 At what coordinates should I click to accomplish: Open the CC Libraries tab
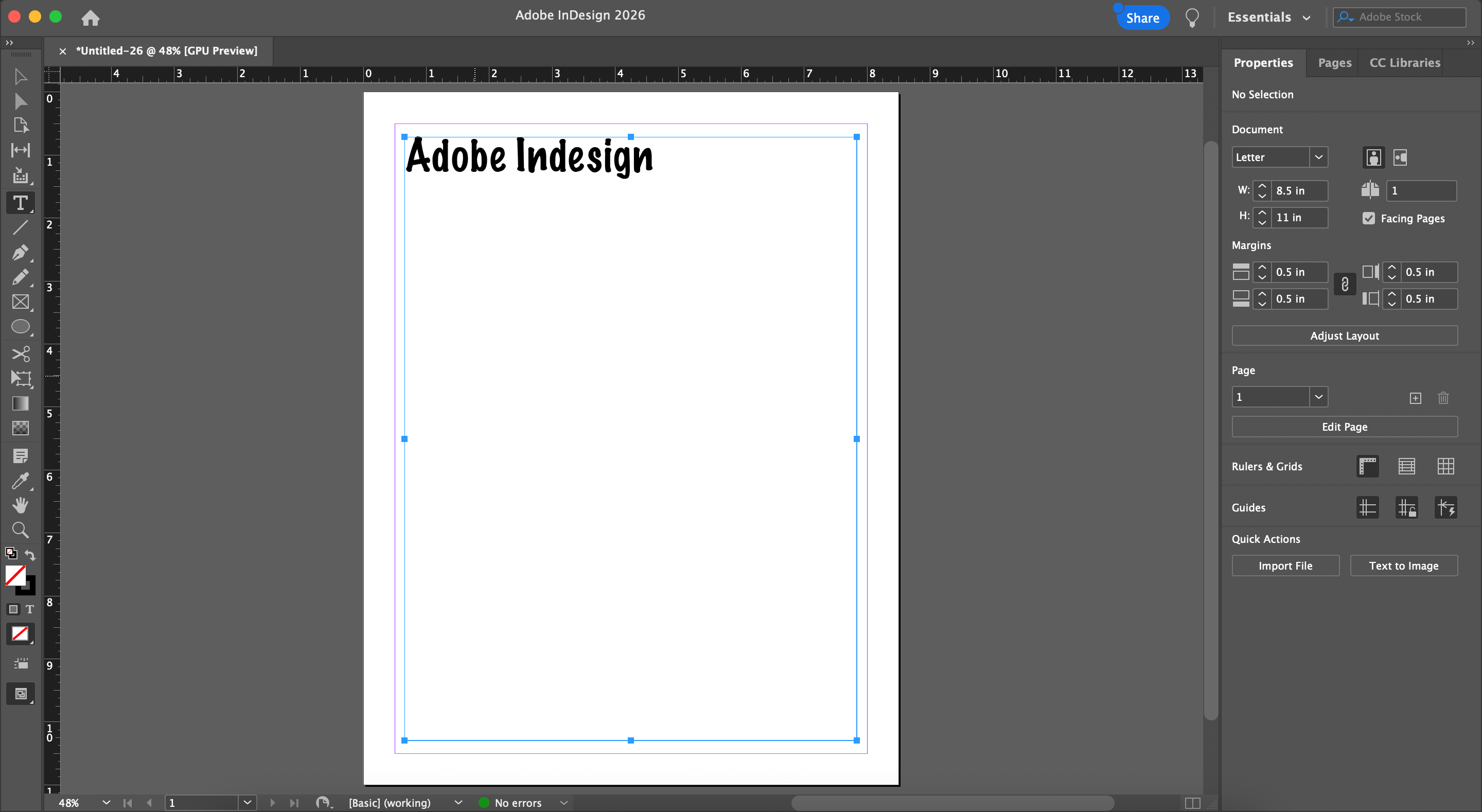click(x=1404, y=63)
